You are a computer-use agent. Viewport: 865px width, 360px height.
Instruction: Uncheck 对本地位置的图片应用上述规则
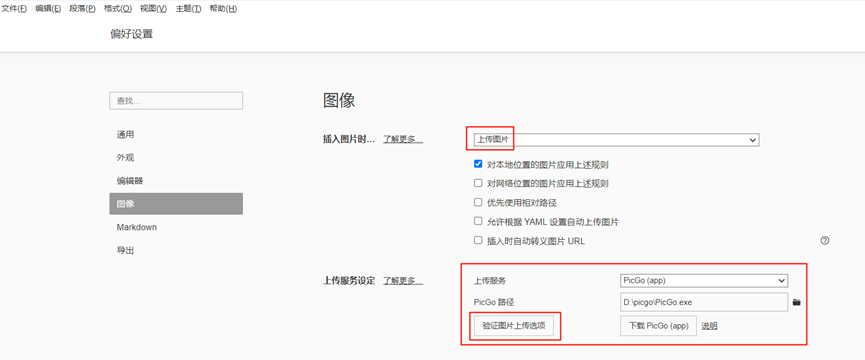click(478, 164)
